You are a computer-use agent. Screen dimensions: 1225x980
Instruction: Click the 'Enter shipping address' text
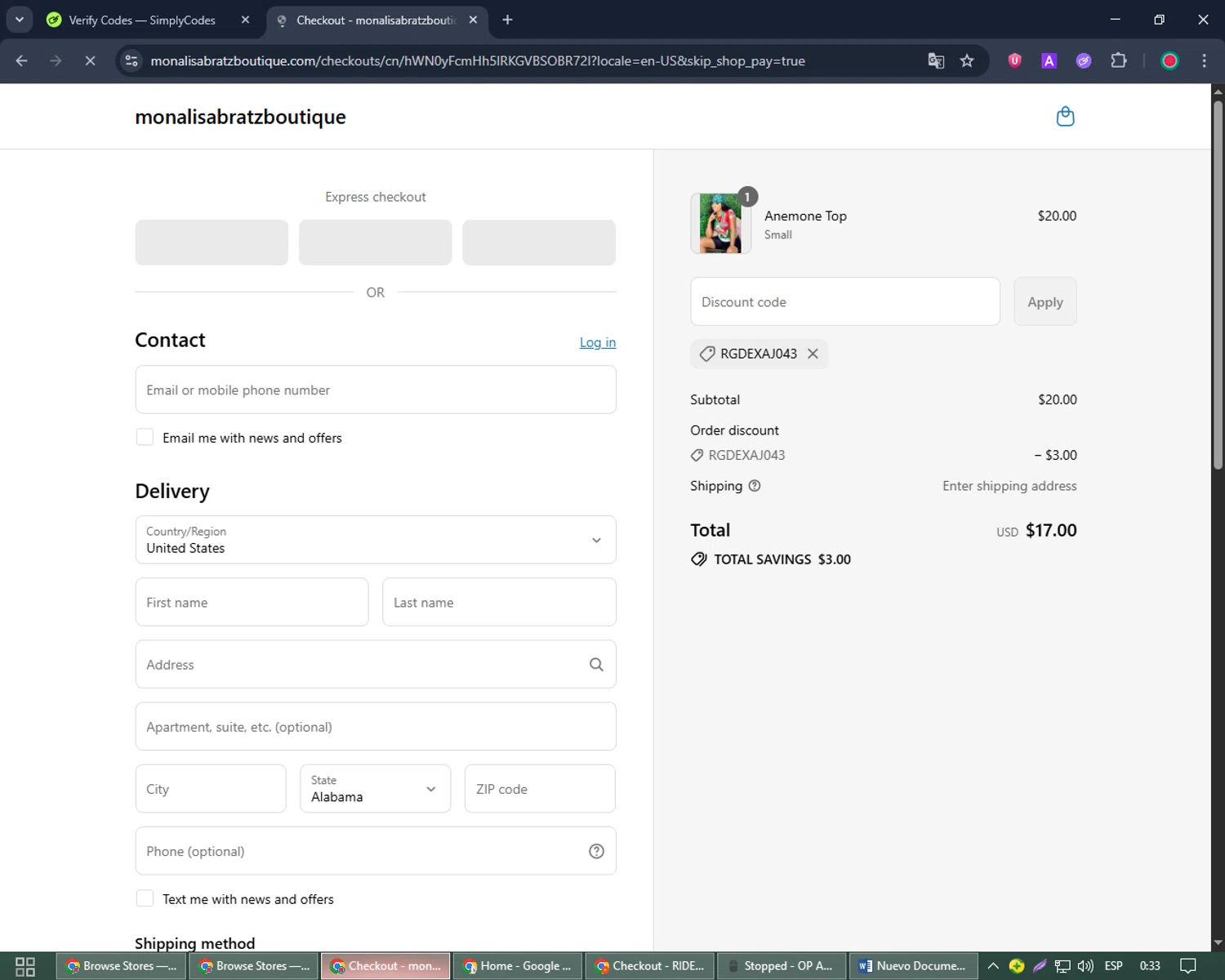pyautogui.click(x=1009, y=486)
